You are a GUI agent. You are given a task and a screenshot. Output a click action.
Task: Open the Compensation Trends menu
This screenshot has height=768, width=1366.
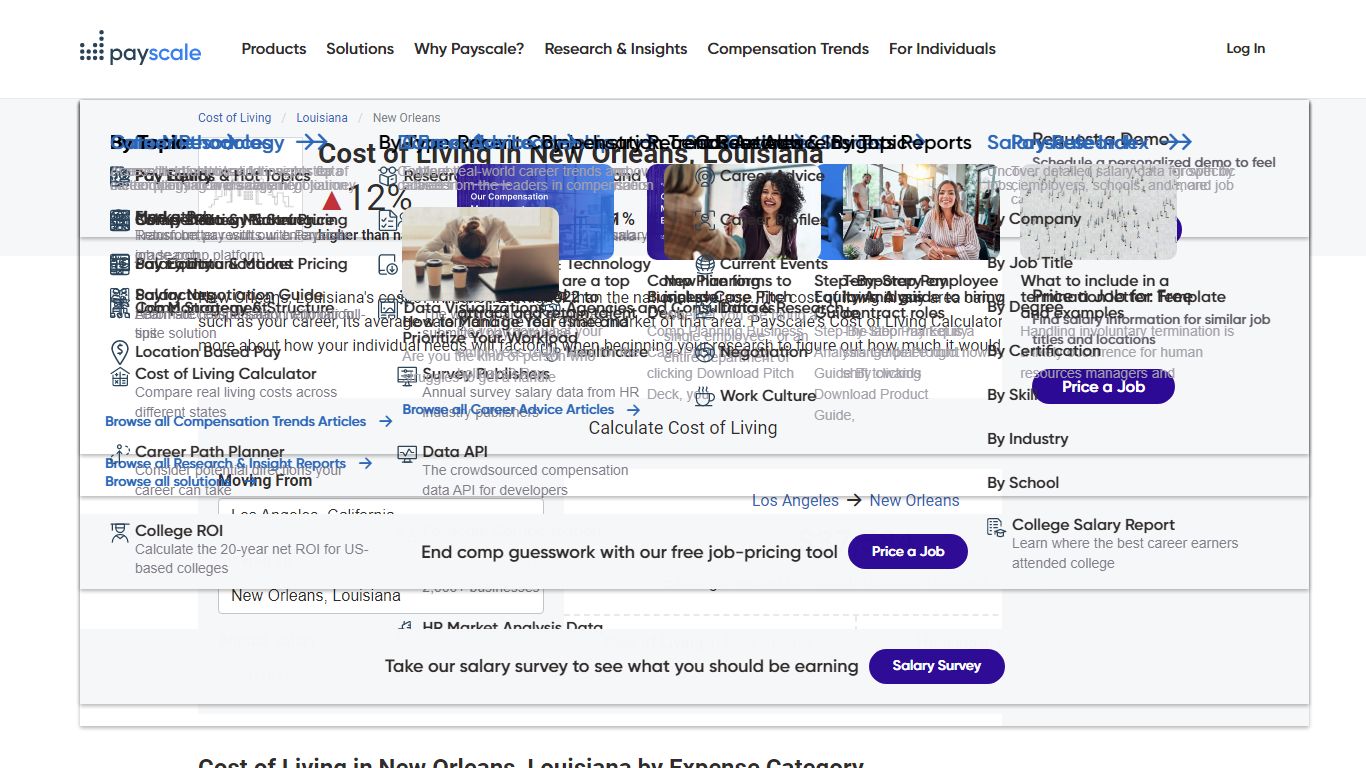[788, 49]
